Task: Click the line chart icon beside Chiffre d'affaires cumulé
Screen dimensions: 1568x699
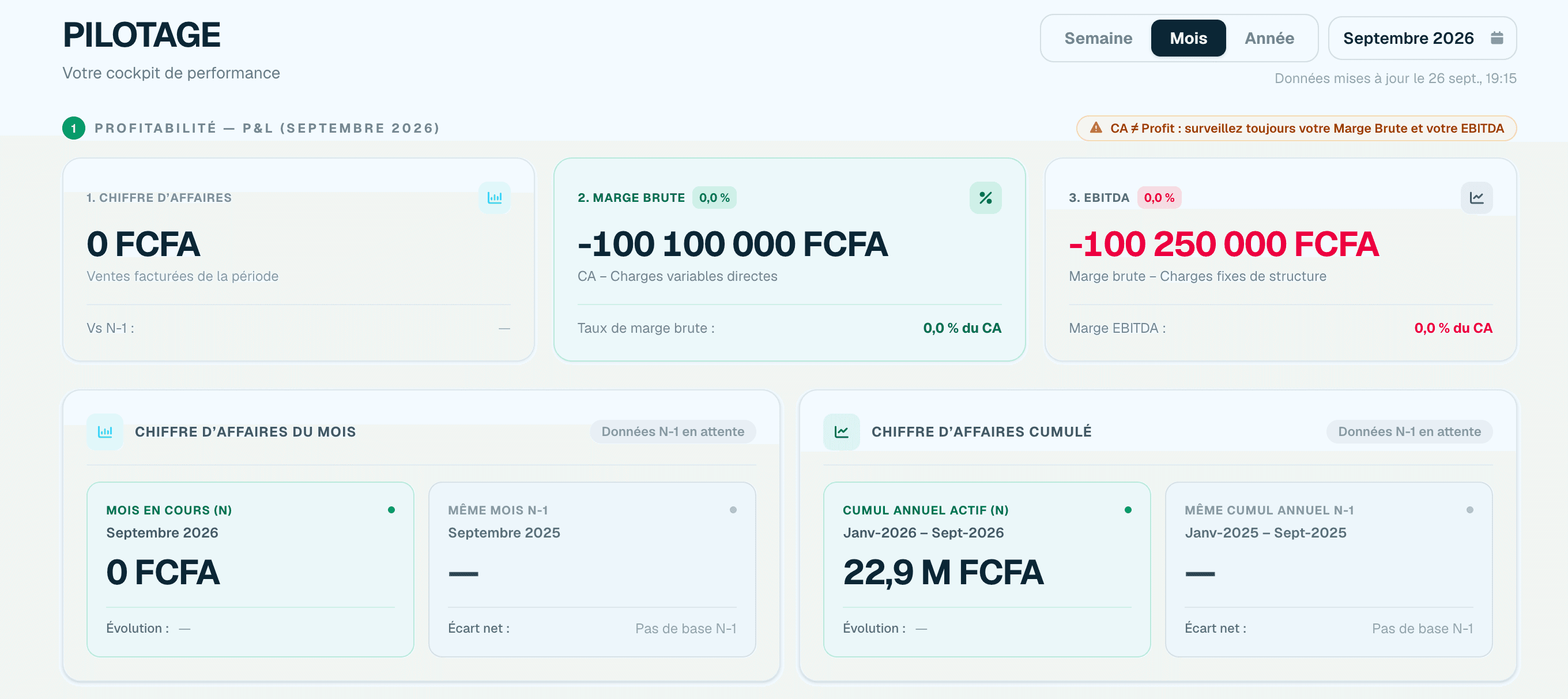Action: [x=842, y=432]
